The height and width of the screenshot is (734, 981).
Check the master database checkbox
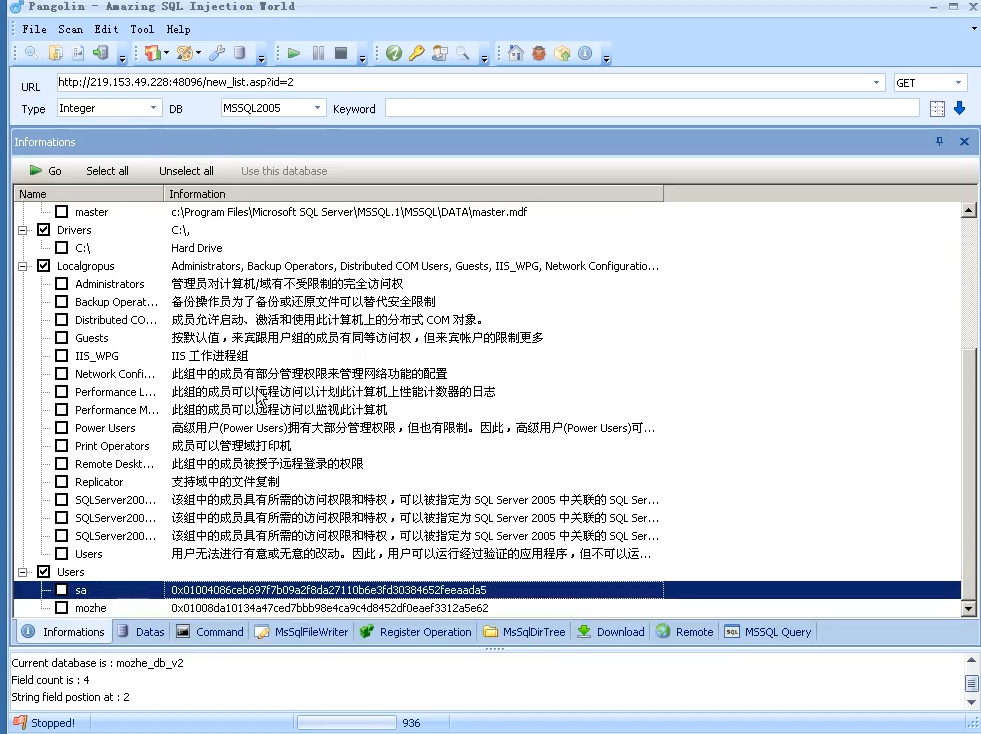[62, 212]
